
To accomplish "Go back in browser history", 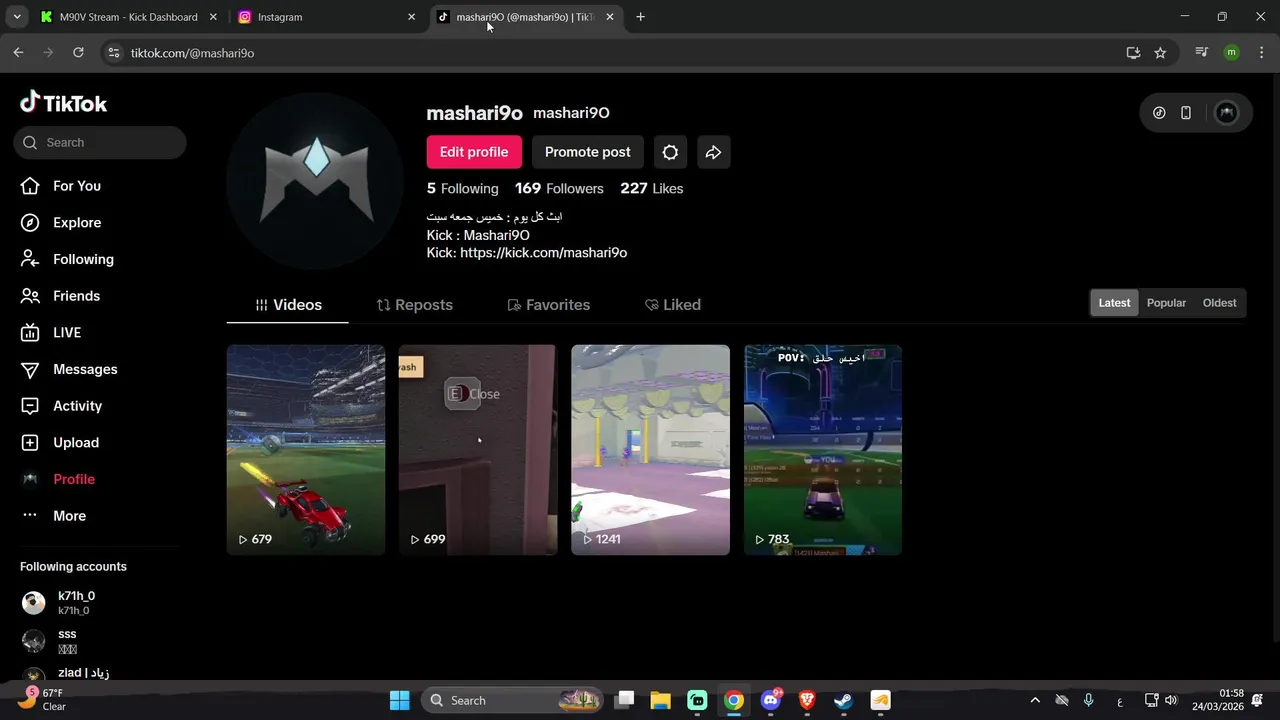I will point(18,53).
